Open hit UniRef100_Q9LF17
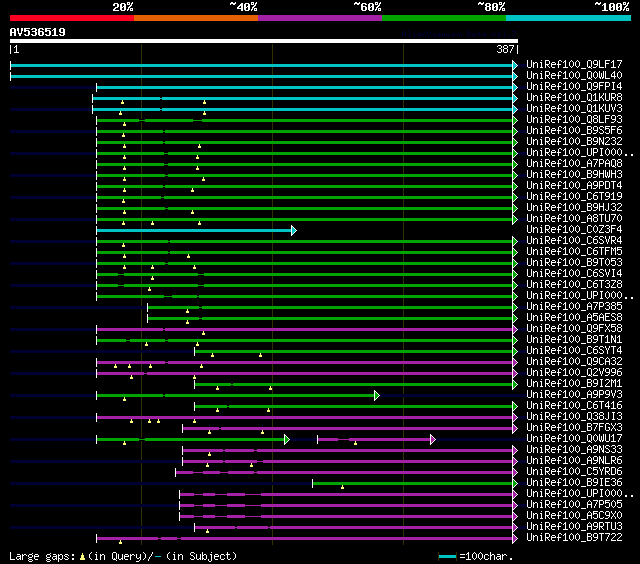This screenshot has width=640, height=564. click(x=574, y=64)
